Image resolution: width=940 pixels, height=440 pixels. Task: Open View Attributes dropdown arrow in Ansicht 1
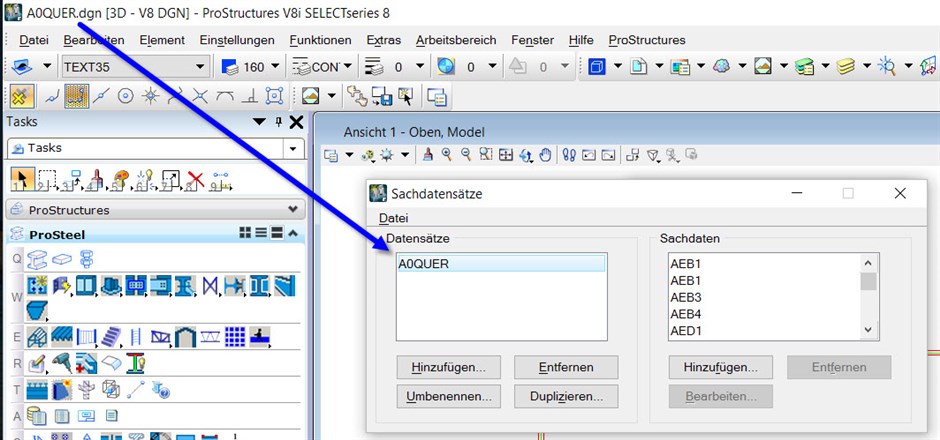click(350, 155)
